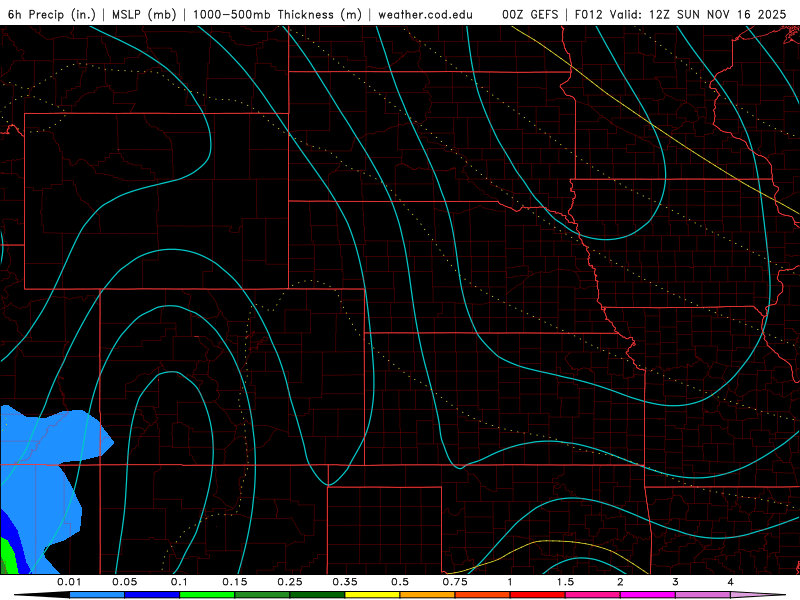Click "Valid: 12Z SUN NOV 16 2025" text
Image resolution: width=800 pixels, height=600 pixels.
click(698, 14)
